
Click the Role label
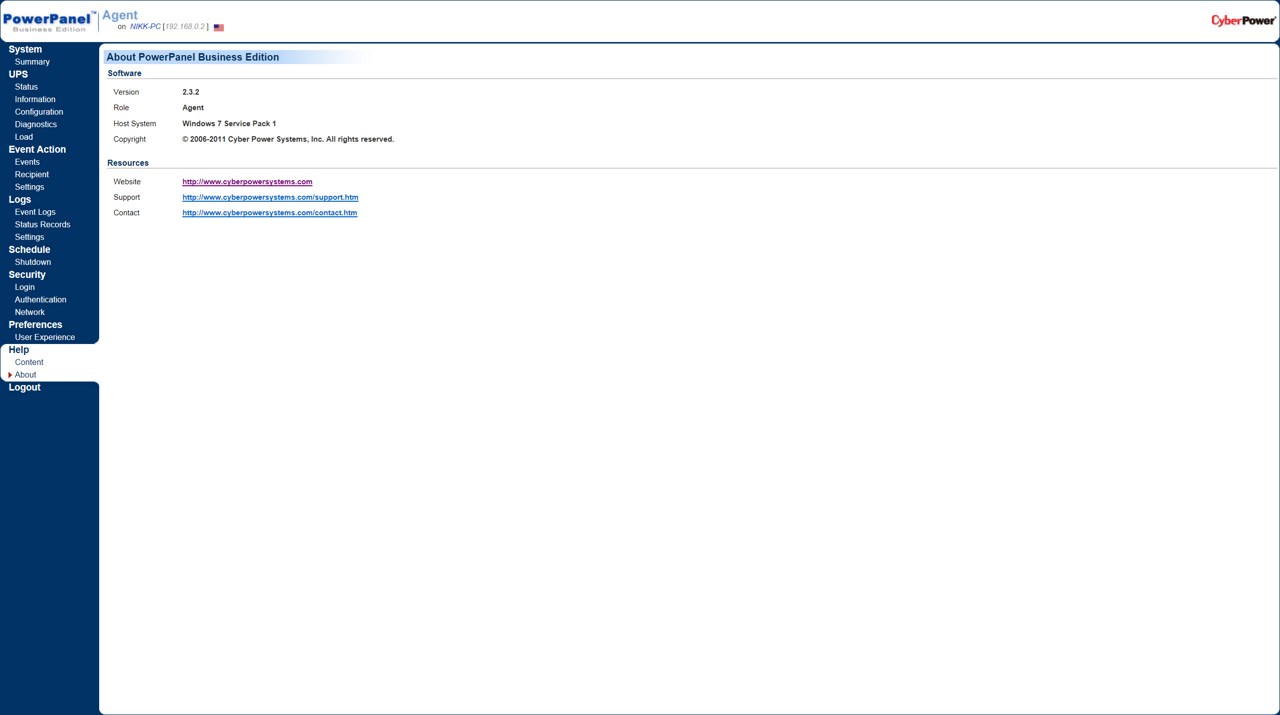coord(121,107)
